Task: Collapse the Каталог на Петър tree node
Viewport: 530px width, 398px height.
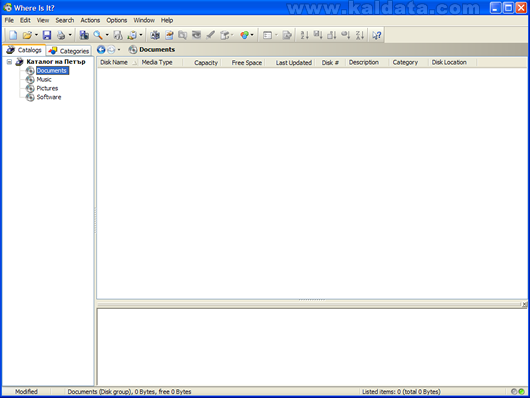Action: point(9,62)
